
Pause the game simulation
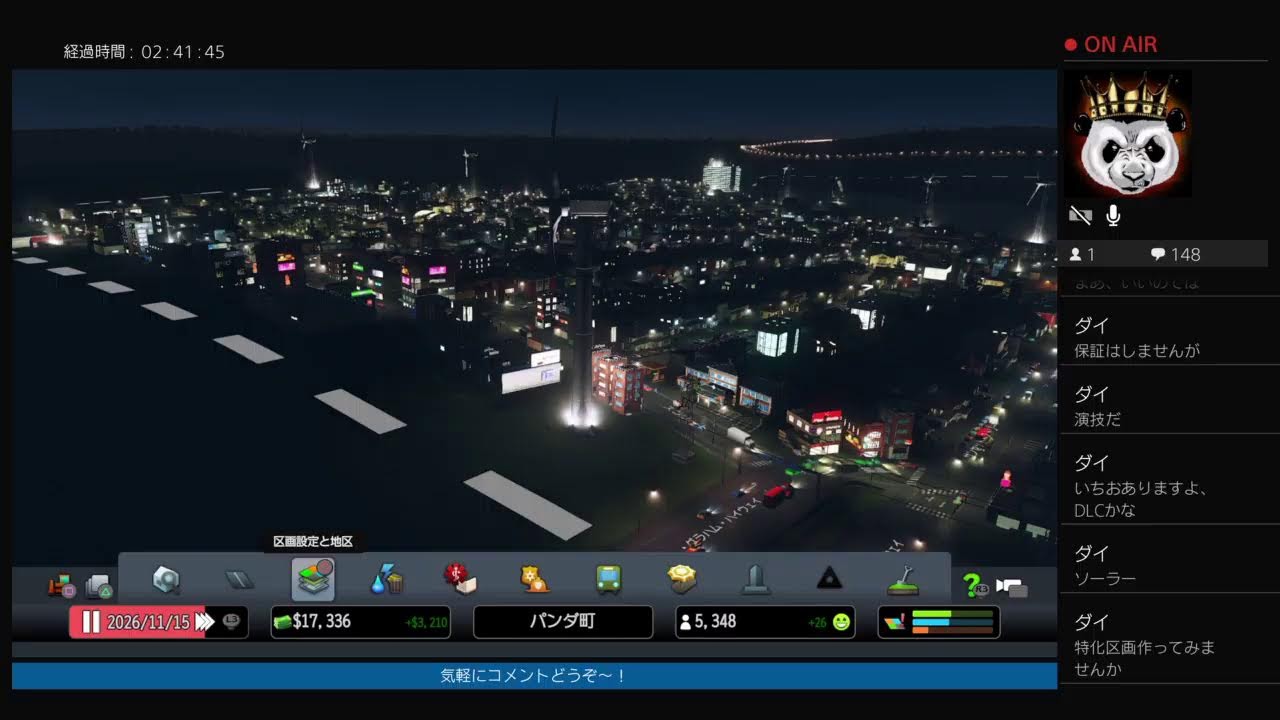pyautogui.click(x=91, y=622)
